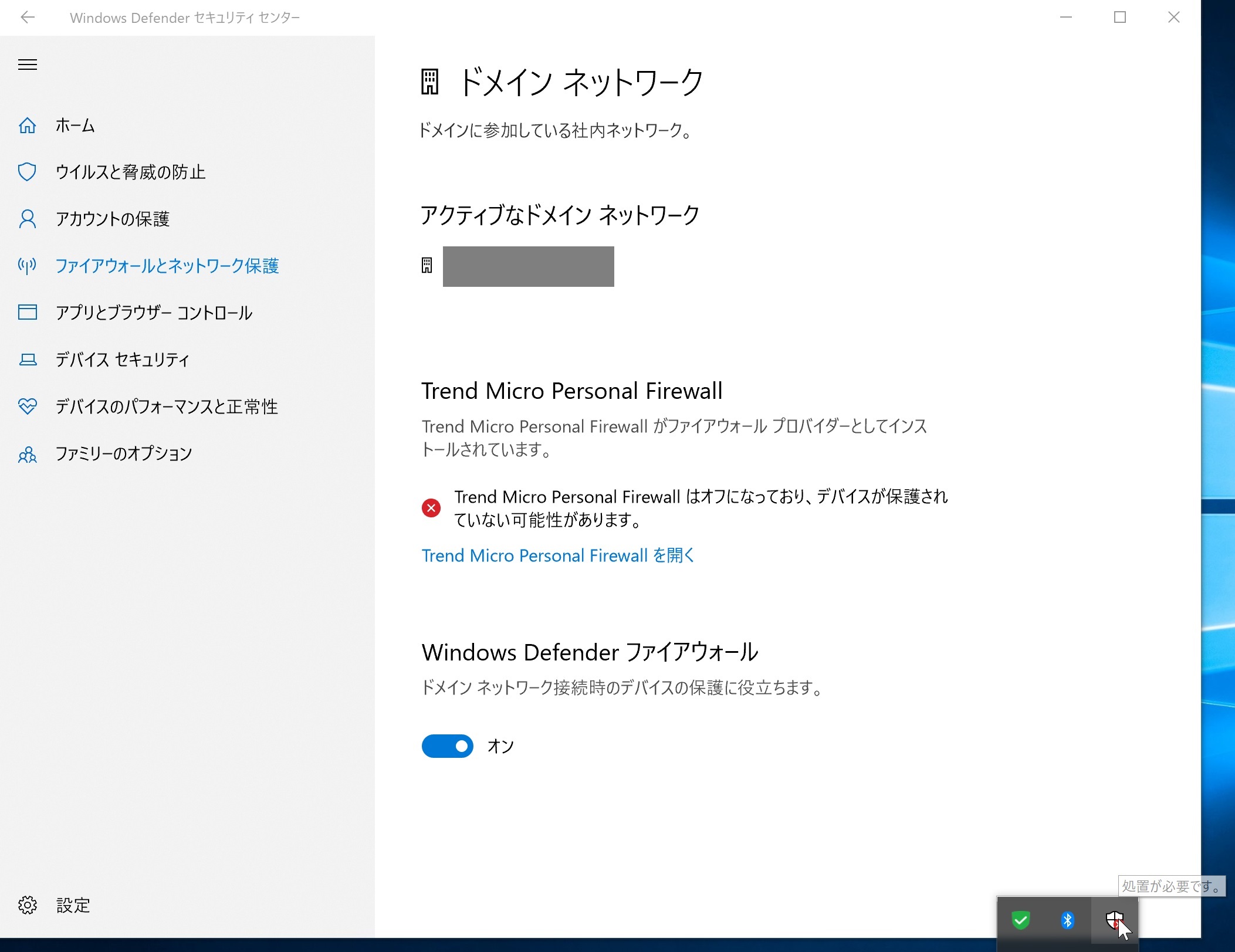Maximize the Defender window
Image resolution: width=1235 pixels, height=952 pixels.
(1120, 18)
